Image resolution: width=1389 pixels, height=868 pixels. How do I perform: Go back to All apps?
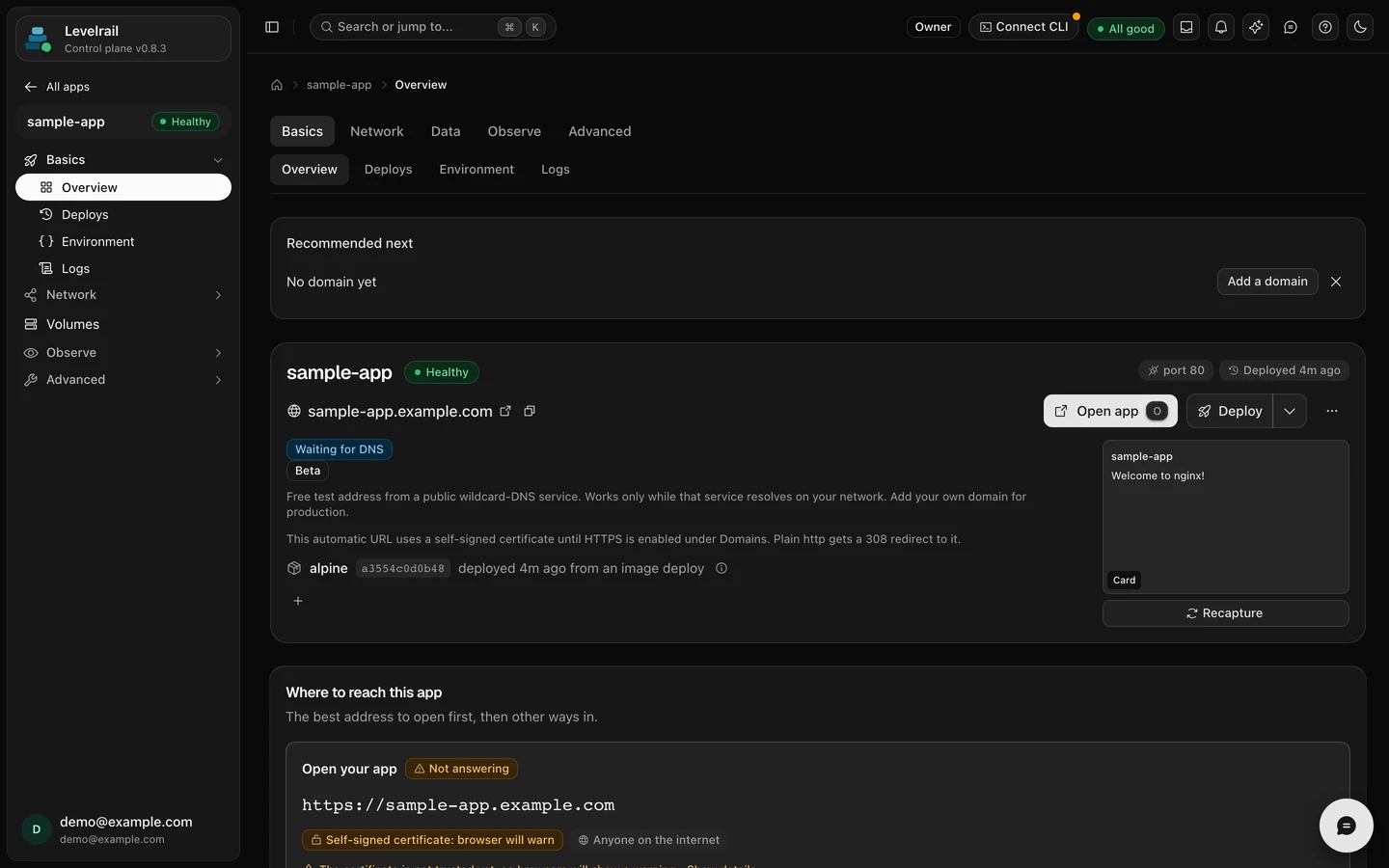pos(57,87)
